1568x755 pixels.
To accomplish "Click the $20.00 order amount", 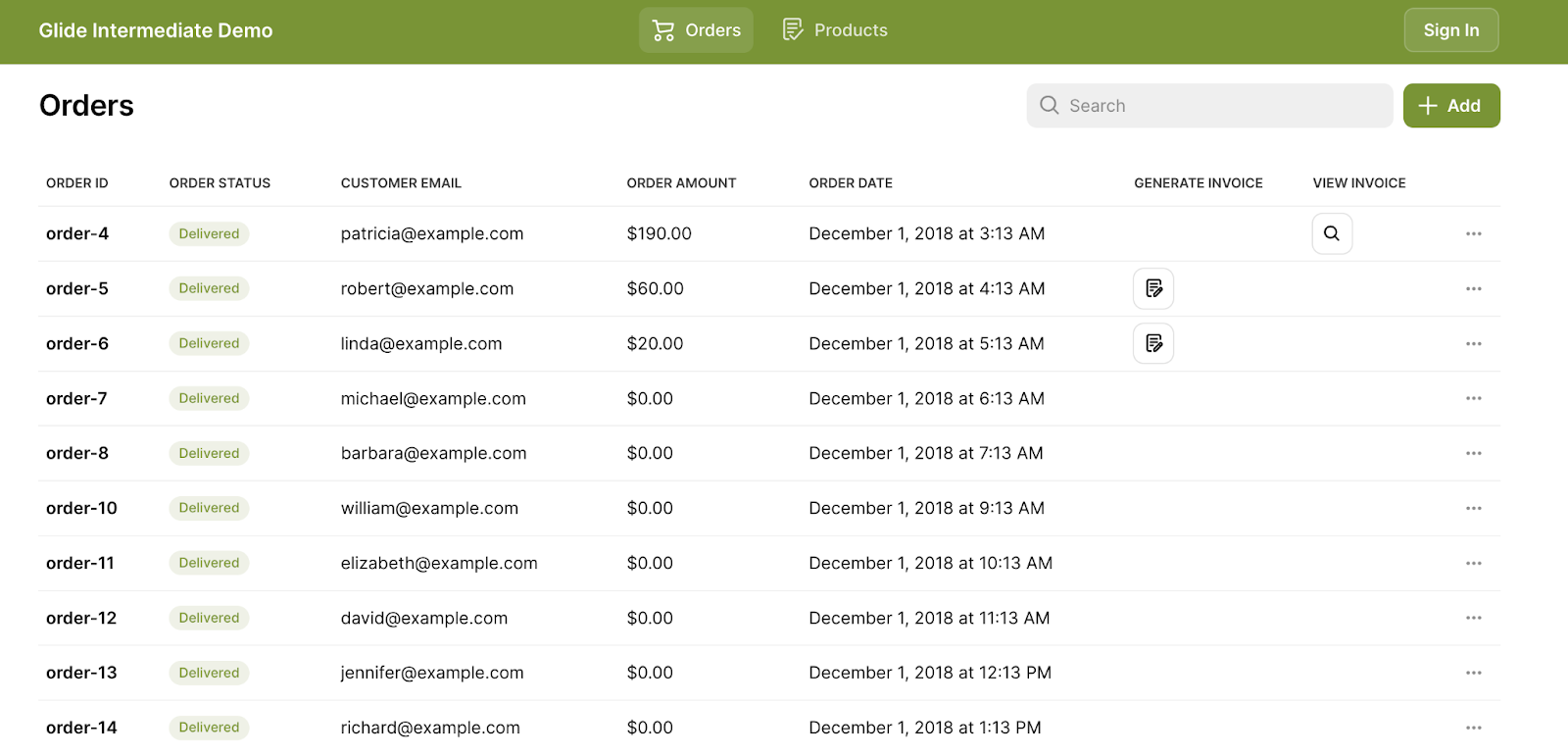I will coord(656,343).
